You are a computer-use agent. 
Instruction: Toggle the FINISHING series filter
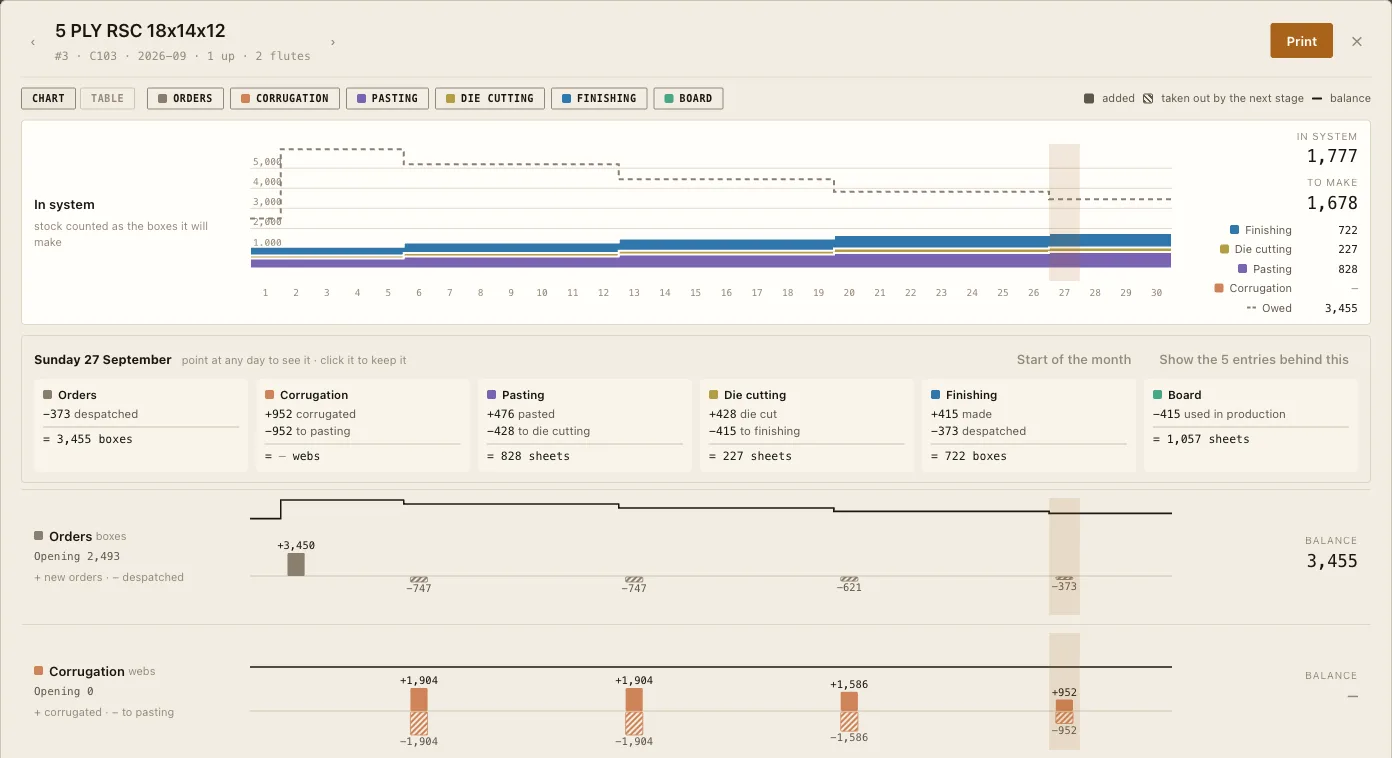599,99
